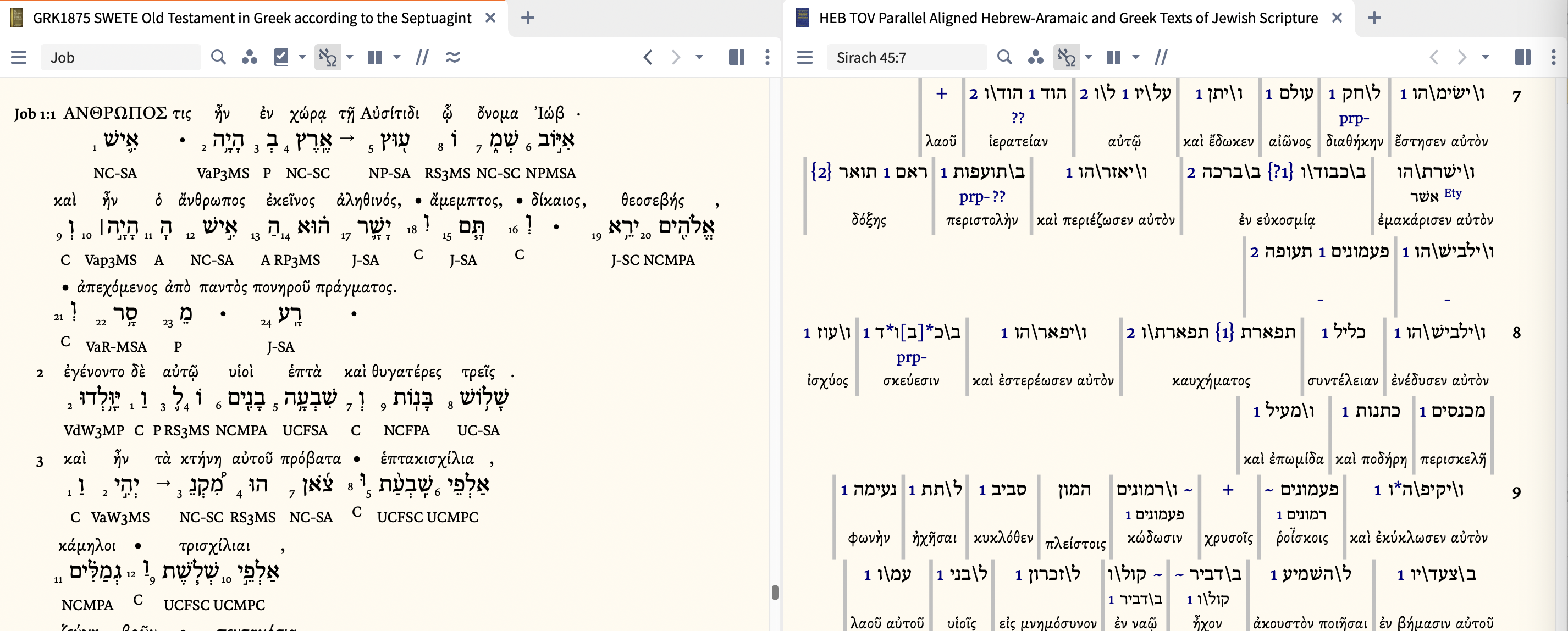Open the kebab menu in the right pane
The width and height of the screenshot is (1568, 631).
pos(1553,57)
